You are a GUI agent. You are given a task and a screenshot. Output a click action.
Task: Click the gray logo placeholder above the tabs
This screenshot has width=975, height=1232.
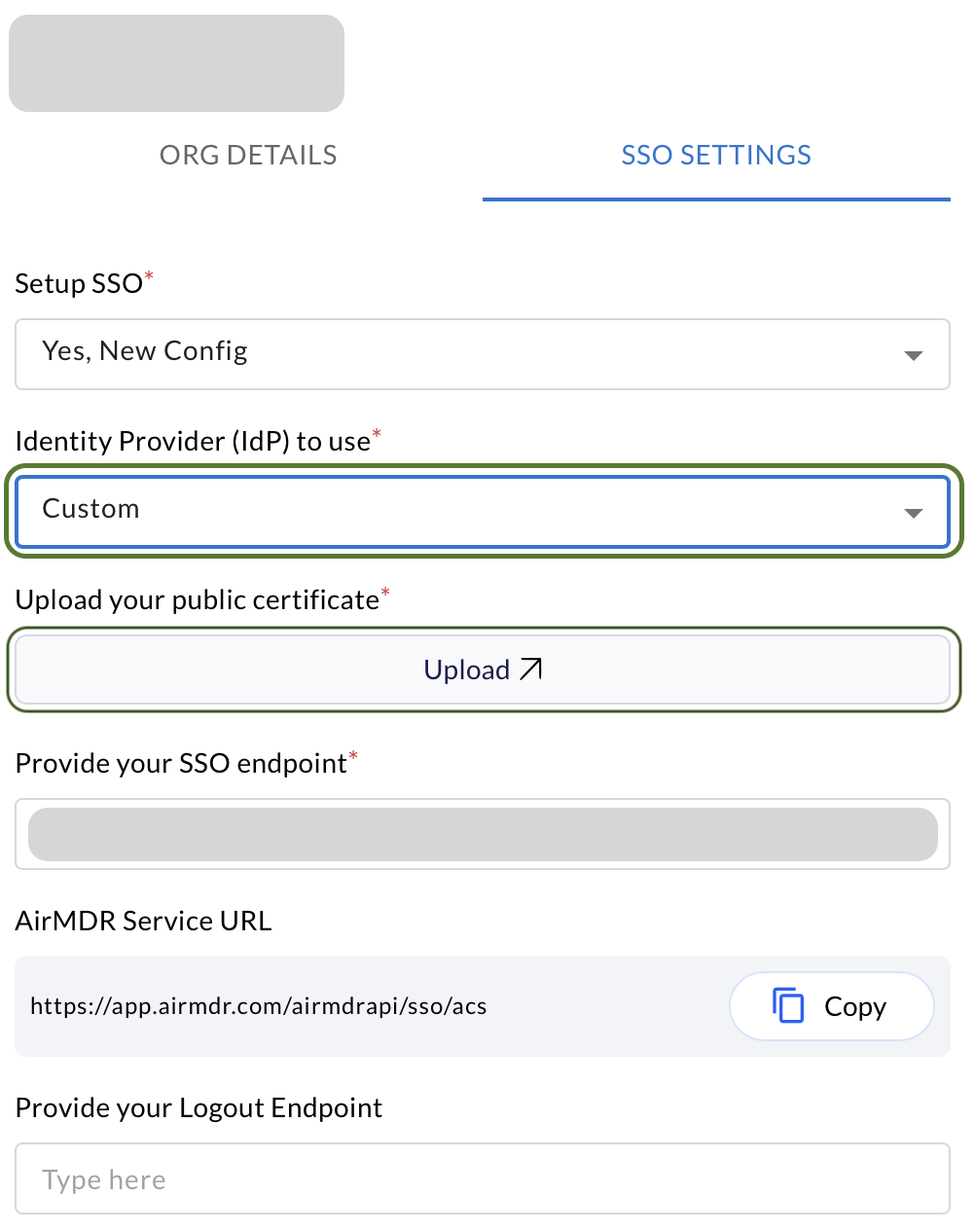coord(176,63)
